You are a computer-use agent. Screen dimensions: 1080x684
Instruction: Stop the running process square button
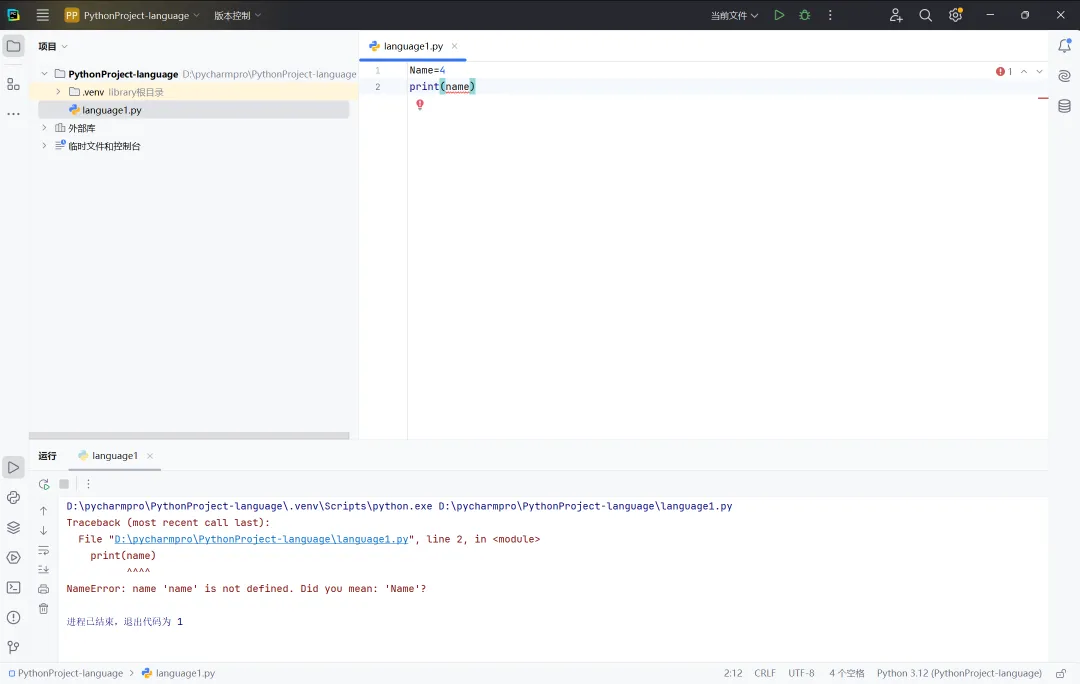tap(64, 484)
